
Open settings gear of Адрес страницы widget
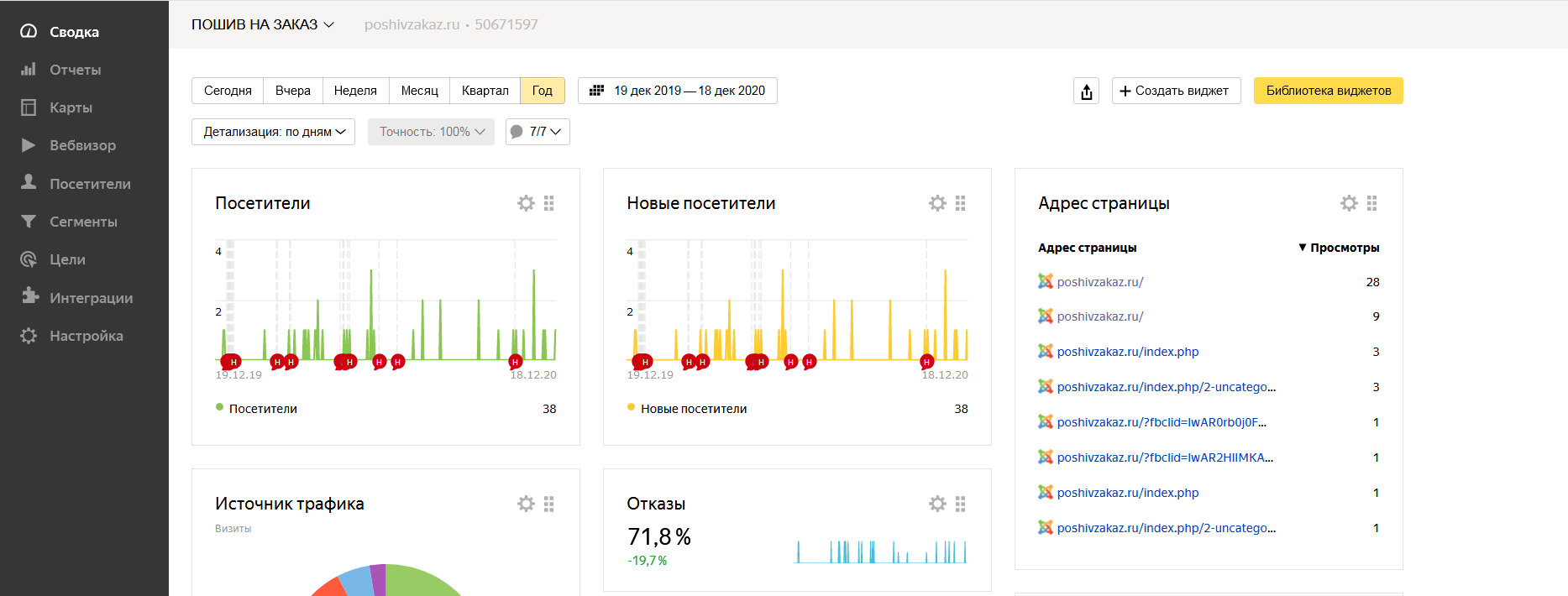(x=1349, y=203)
